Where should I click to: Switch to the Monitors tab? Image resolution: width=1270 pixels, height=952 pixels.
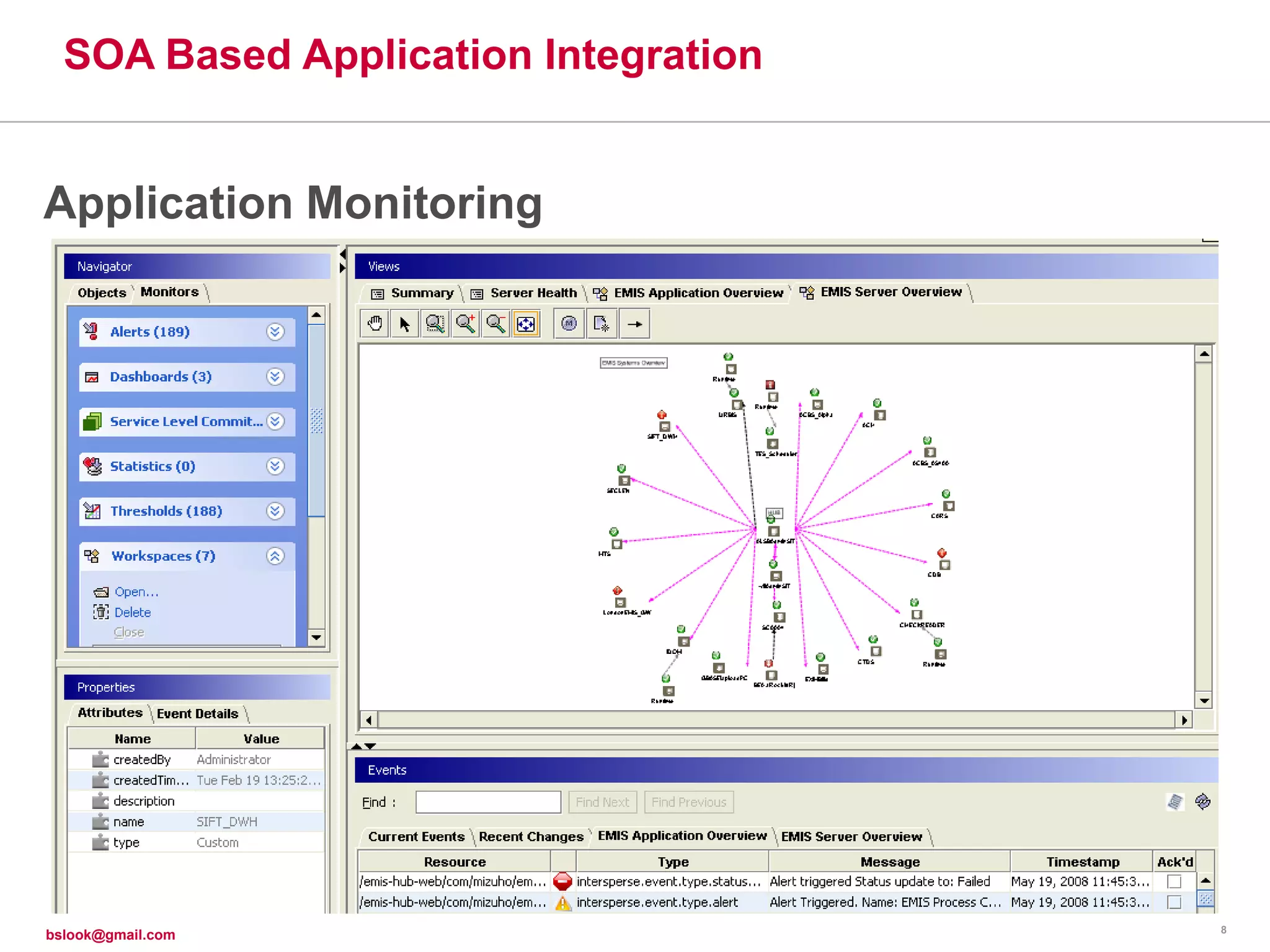pos(169,292)
